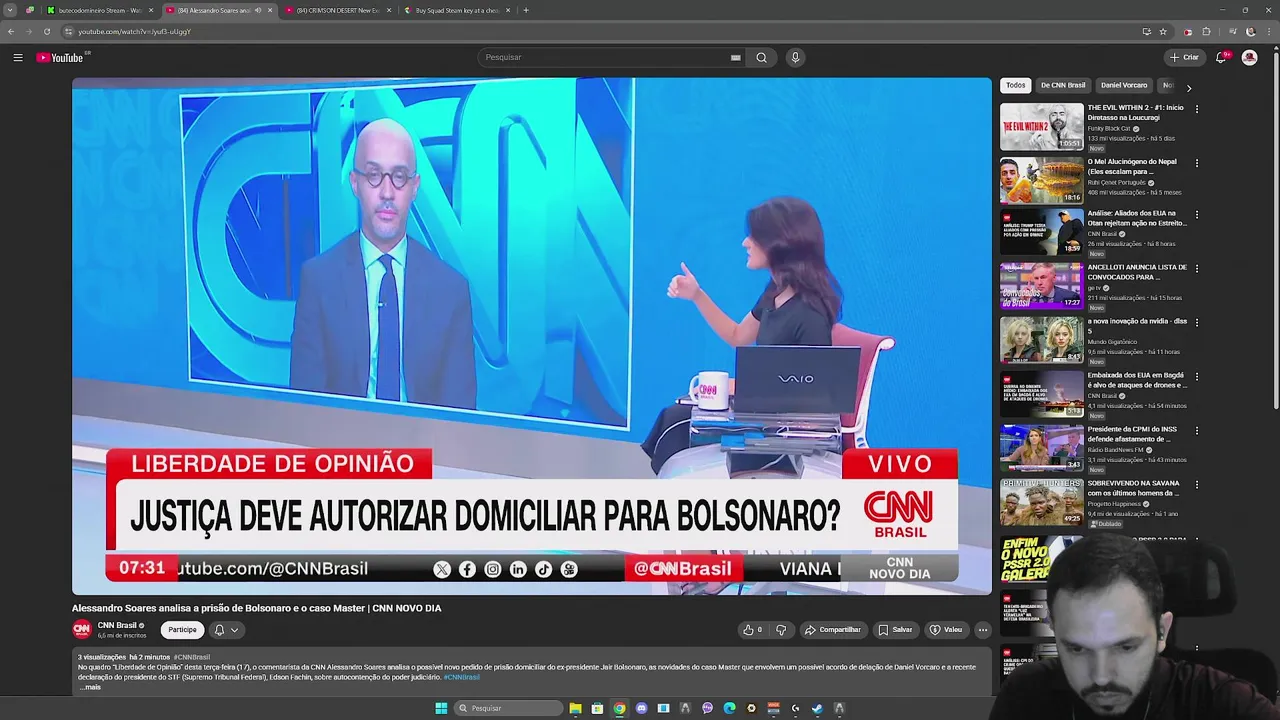Open options for THE EVIL WITHIN 2 video

click(1197, 108)
